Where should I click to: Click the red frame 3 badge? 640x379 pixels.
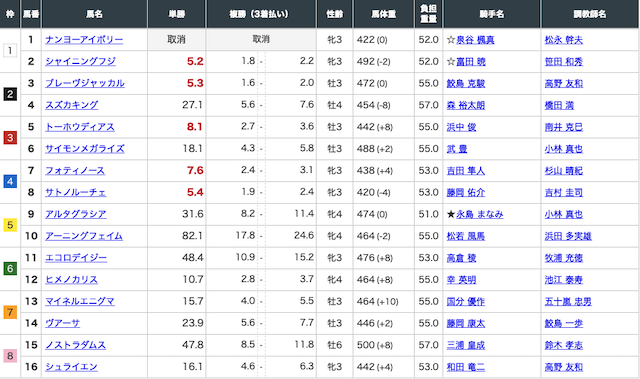click(10, 137)
